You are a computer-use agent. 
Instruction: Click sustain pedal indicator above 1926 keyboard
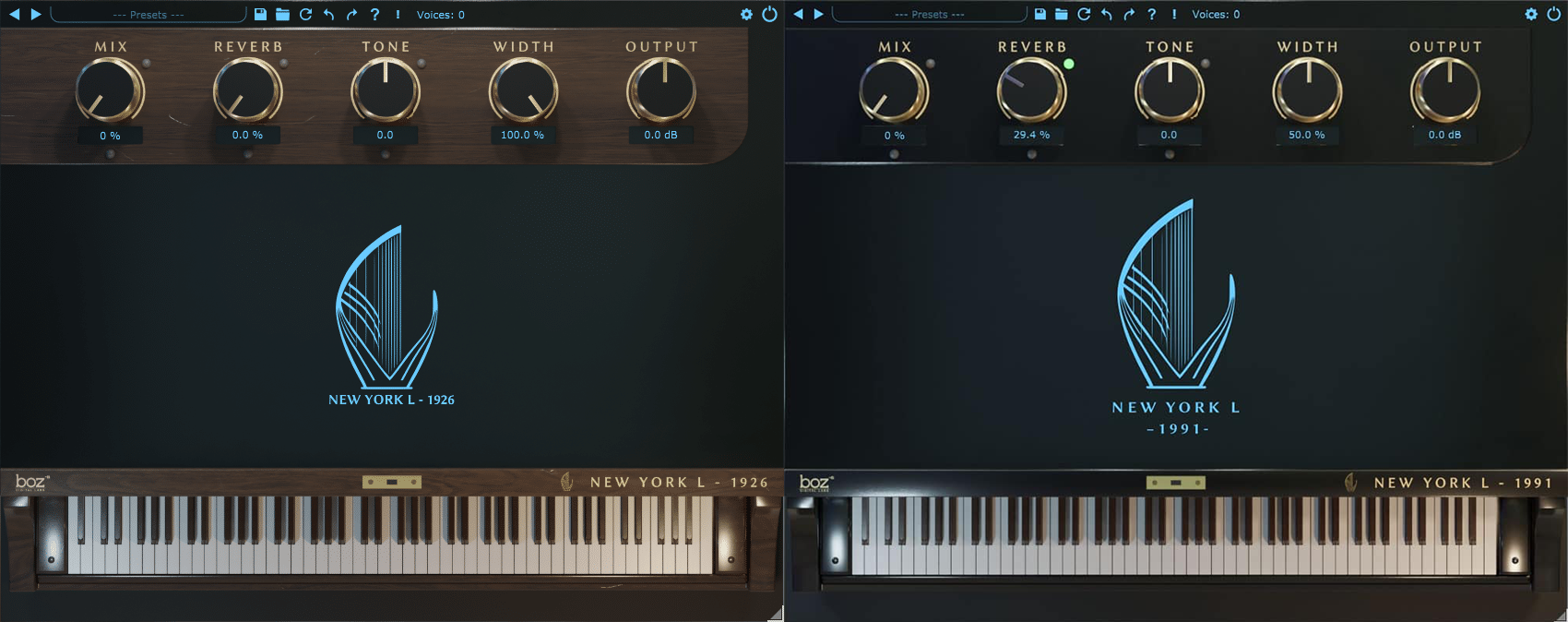(392, 482)
